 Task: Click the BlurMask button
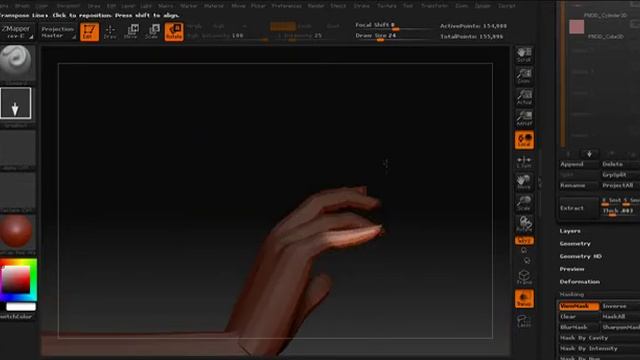(x=579, y=327)
